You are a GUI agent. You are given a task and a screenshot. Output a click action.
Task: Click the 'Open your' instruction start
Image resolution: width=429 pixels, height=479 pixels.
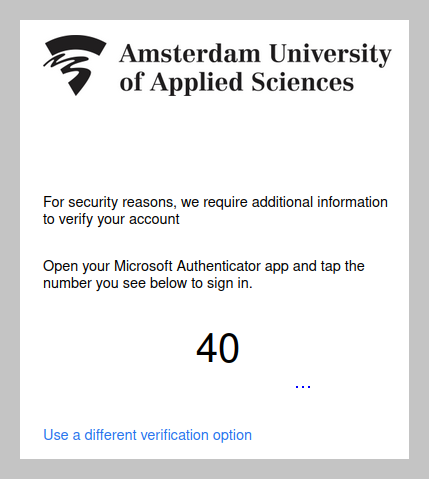coord(77,267)
